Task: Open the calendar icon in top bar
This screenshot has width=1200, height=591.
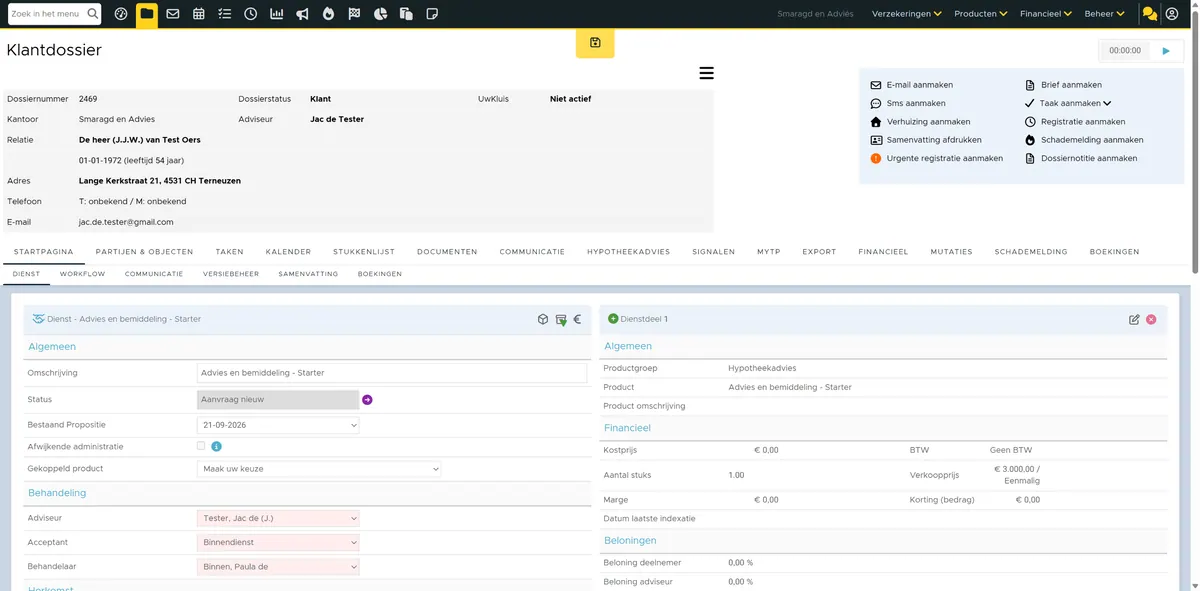Action: click(199, 14)
